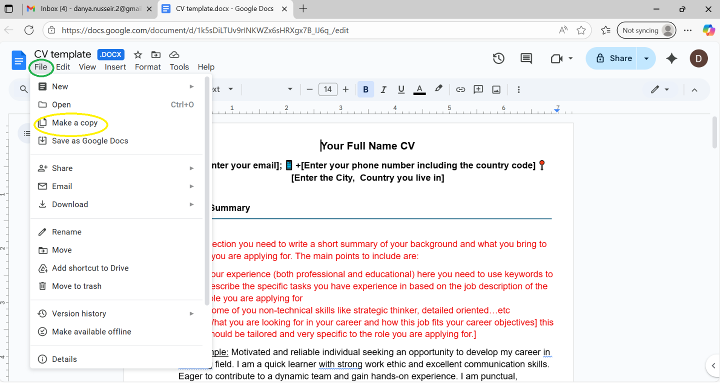Open the Tools menu
720x383 pixels.
pos(179,67)
